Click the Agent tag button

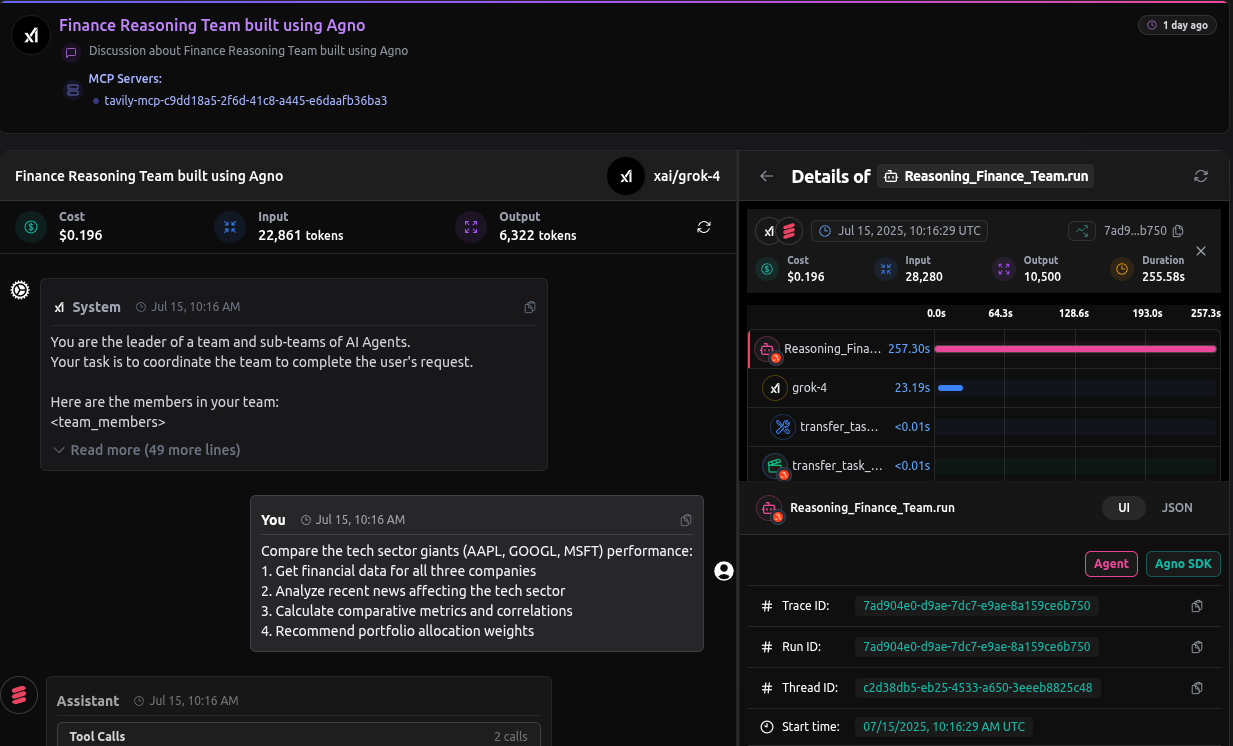1111,564
